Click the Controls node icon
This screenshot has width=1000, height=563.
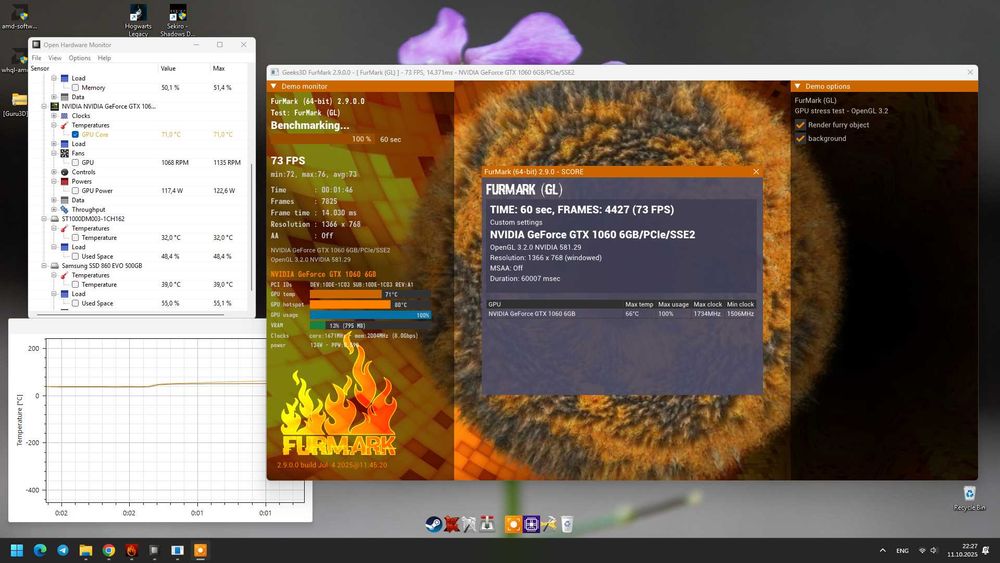[x=64, y=172]
